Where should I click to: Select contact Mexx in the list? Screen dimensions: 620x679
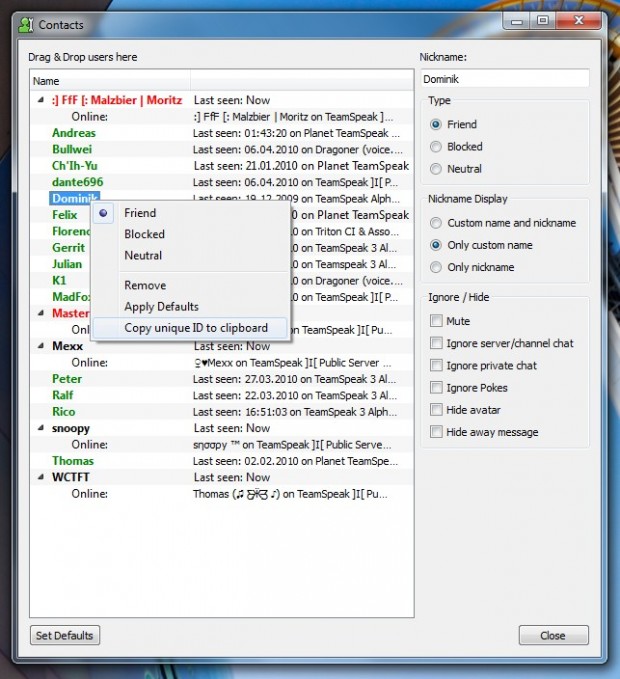(x=67, y=346)
